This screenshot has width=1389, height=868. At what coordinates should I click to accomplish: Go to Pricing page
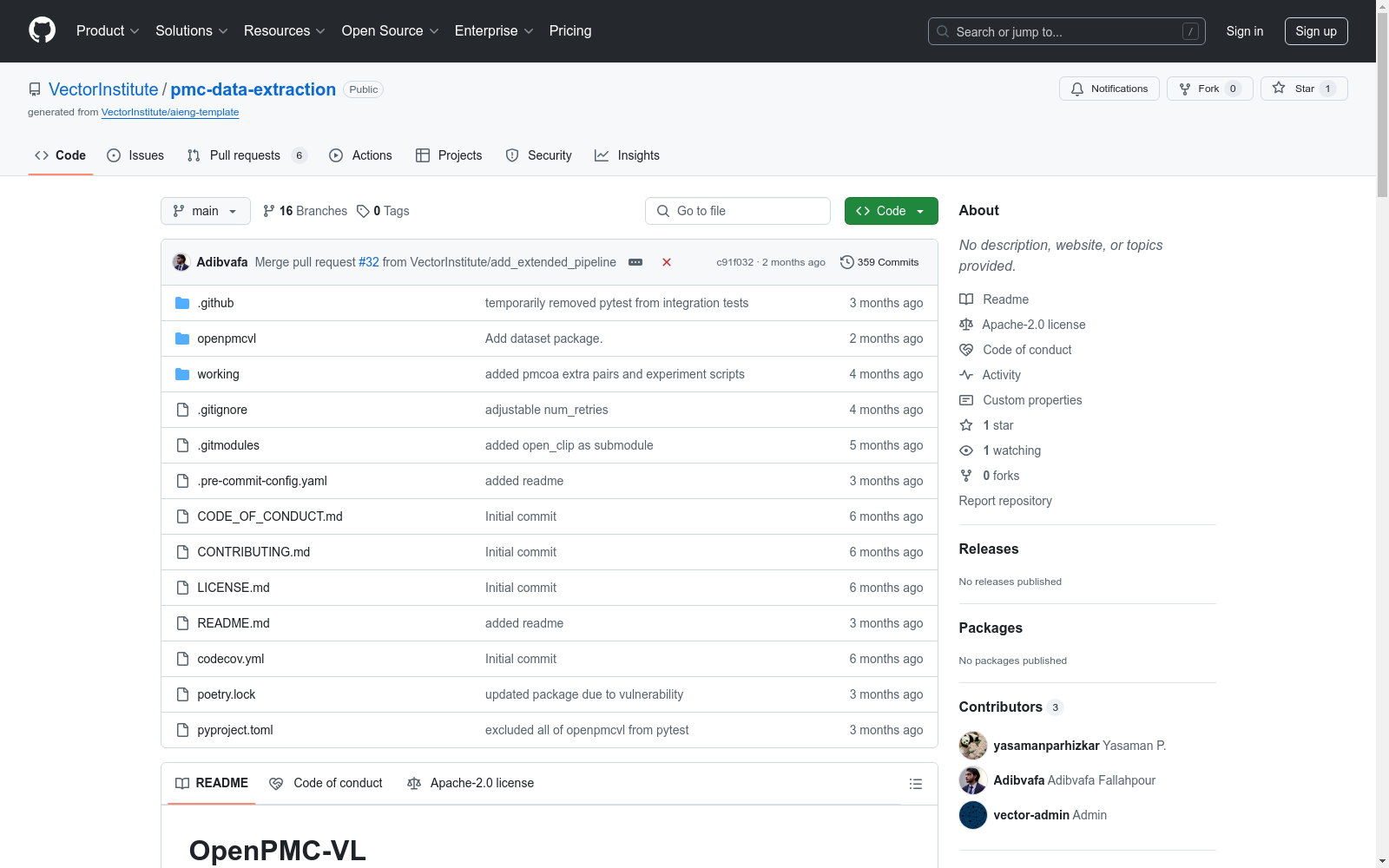pyautogui.click(x=570, y=31)
